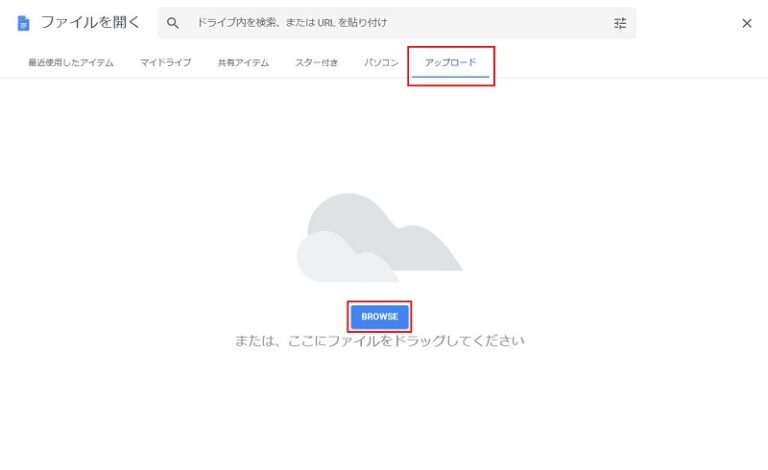768x470 pixels.
Task: Select the アップロード tab
Action: 450,63
